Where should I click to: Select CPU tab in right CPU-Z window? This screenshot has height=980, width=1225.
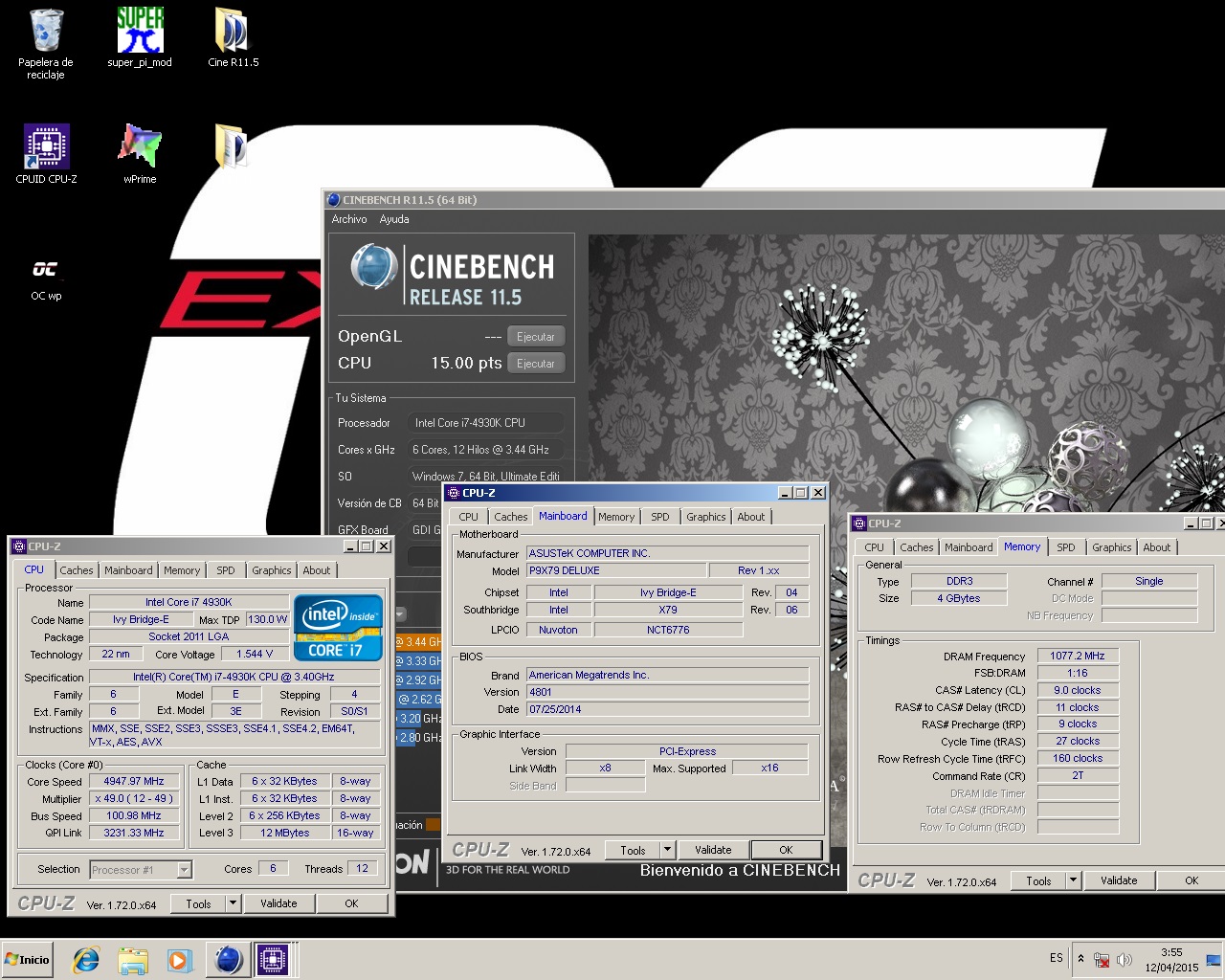[874, 547]
